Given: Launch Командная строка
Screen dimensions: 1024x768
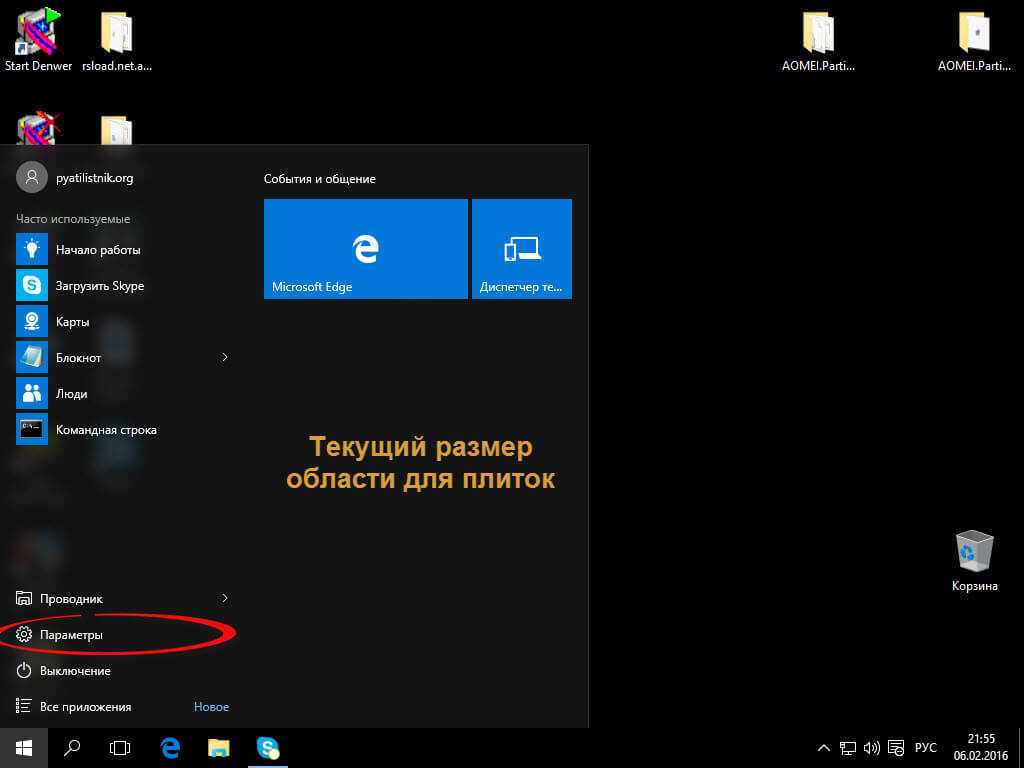Looking at the screenshot, I should [105, 430].
